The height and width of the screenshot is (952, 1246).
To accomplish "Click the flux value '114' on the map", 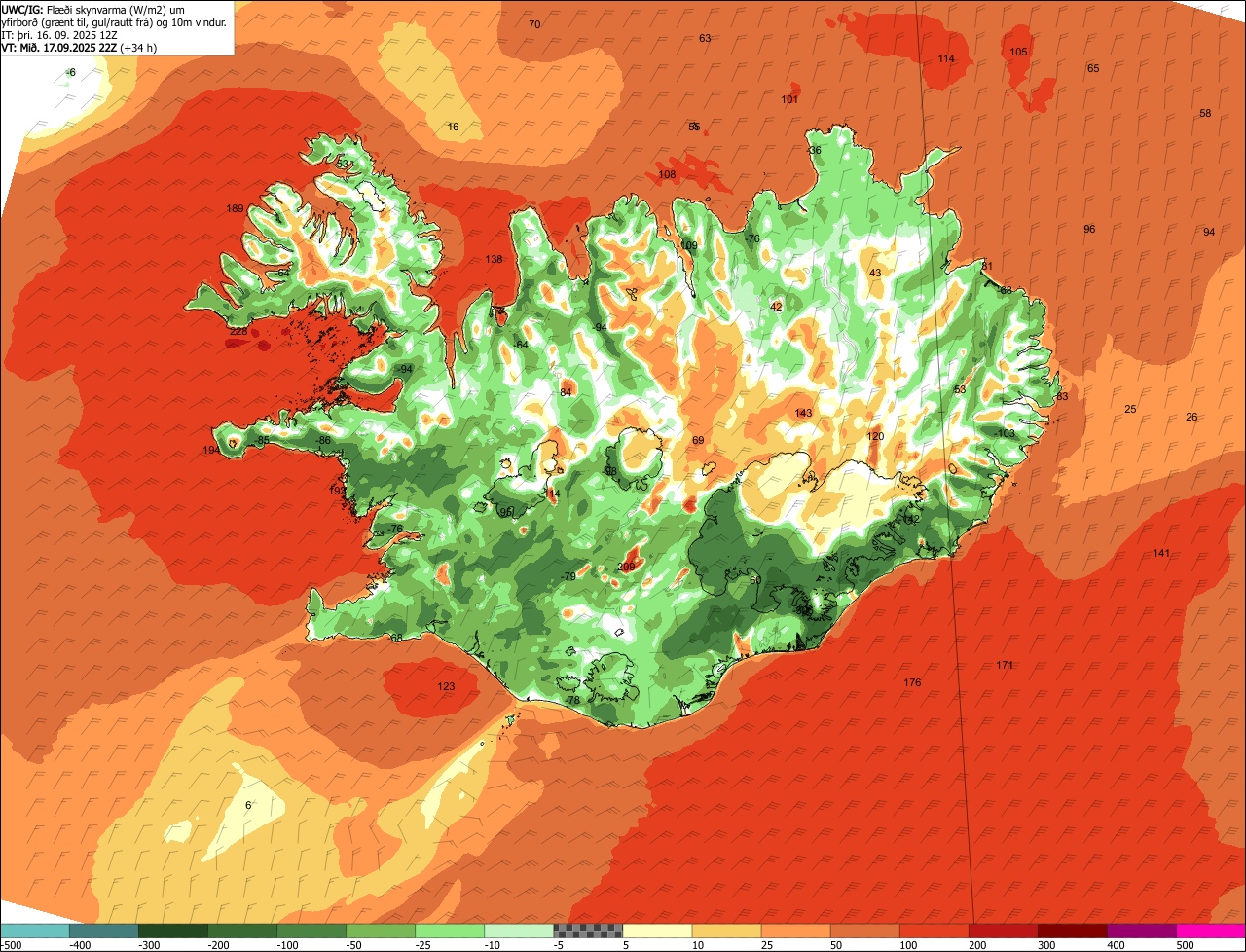I will [x=946, y=59].
